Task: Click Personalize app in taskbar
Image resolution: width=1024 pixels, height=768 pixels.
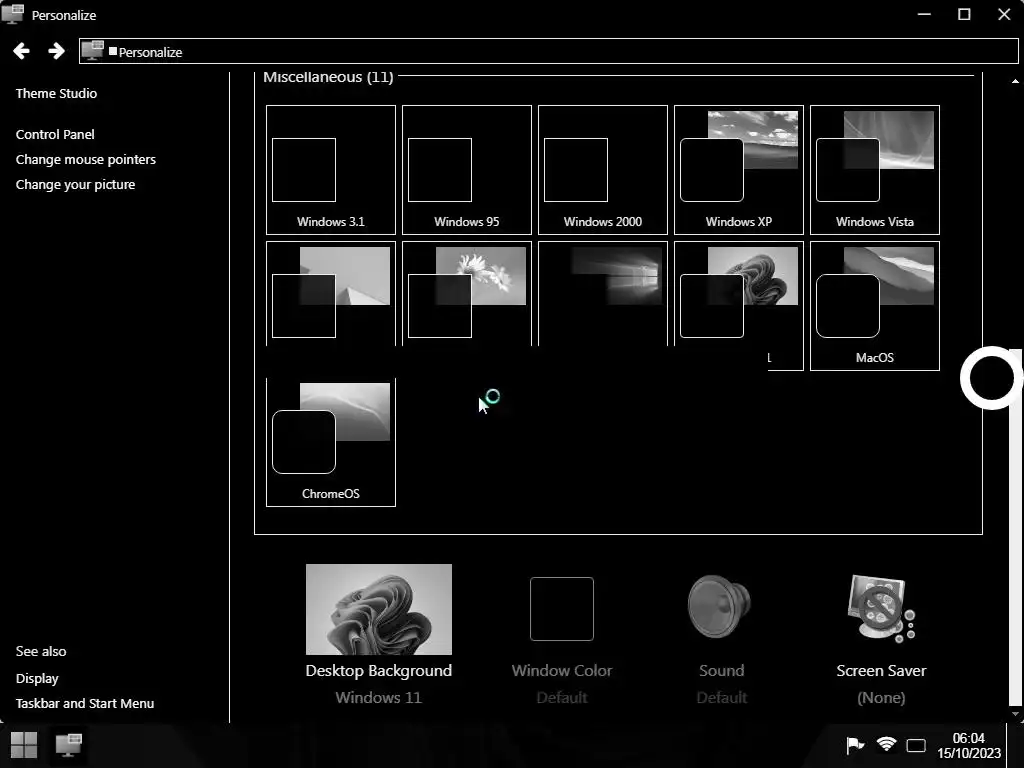Action: [x=69, y=745]
